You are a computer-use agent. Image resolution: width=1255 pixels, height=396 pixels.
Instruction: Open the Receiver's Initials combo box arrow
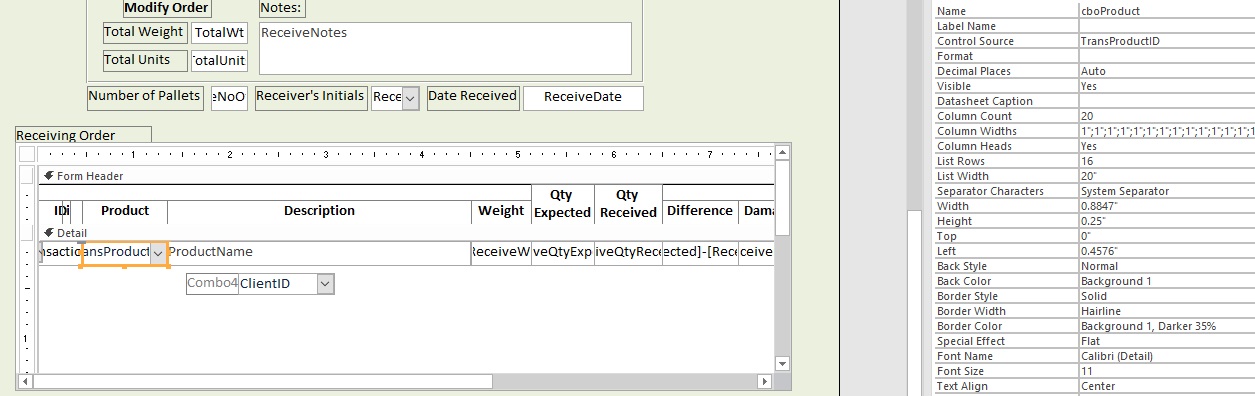tap(410, 98)
